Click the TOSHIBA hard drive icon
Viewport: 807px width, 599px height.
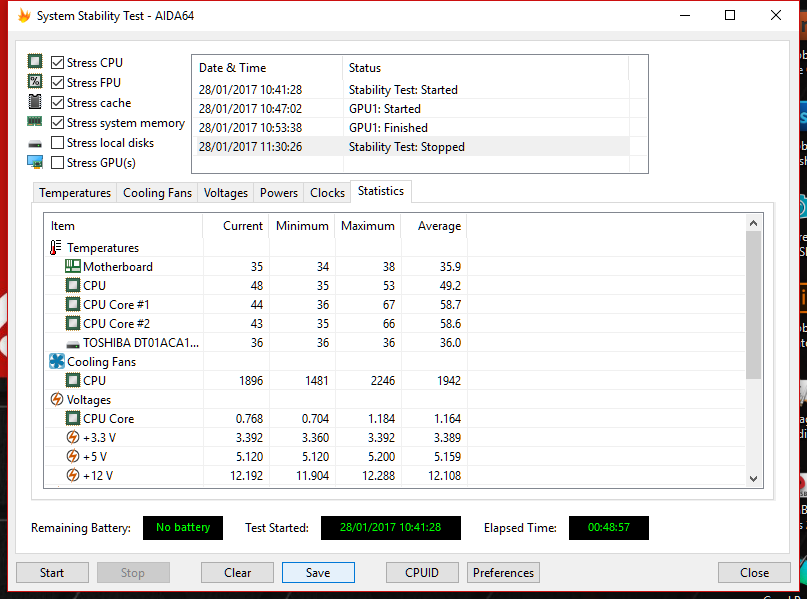tap(73, 344)
